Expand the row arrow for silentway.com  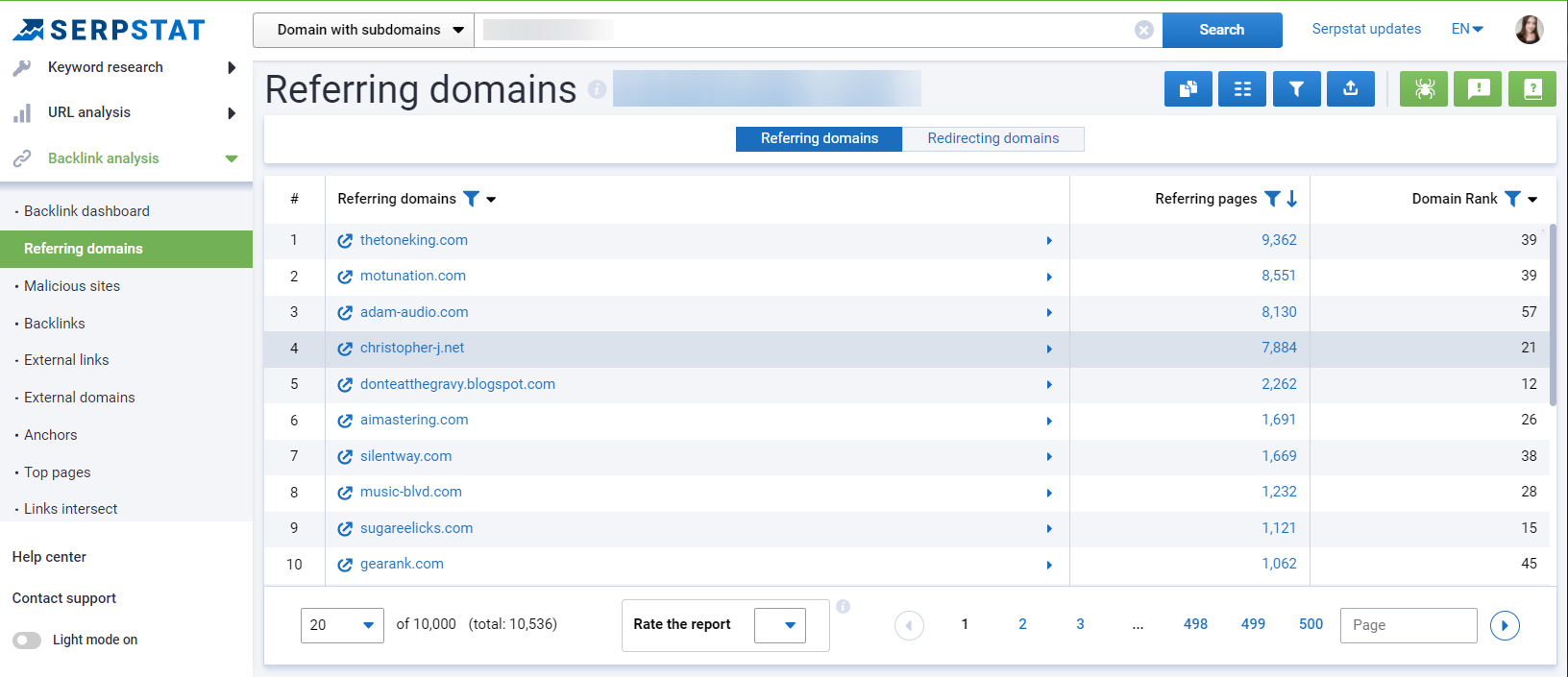1049,457
